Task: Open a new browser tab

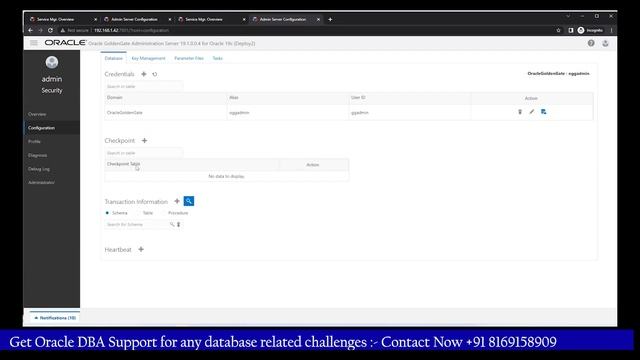Action: [x=330, y=19]
